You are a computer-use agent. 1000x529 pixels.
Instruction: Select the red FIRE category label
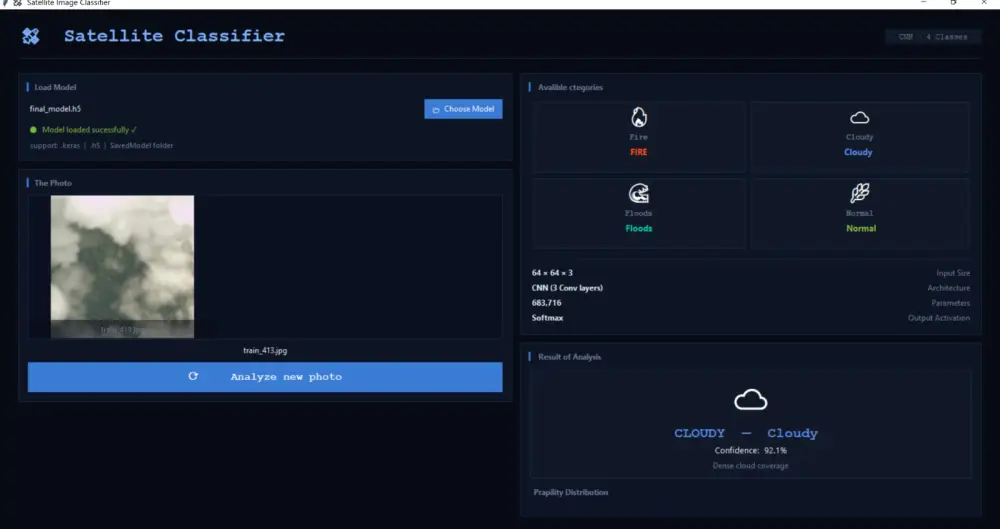click(x=638, y=153)
